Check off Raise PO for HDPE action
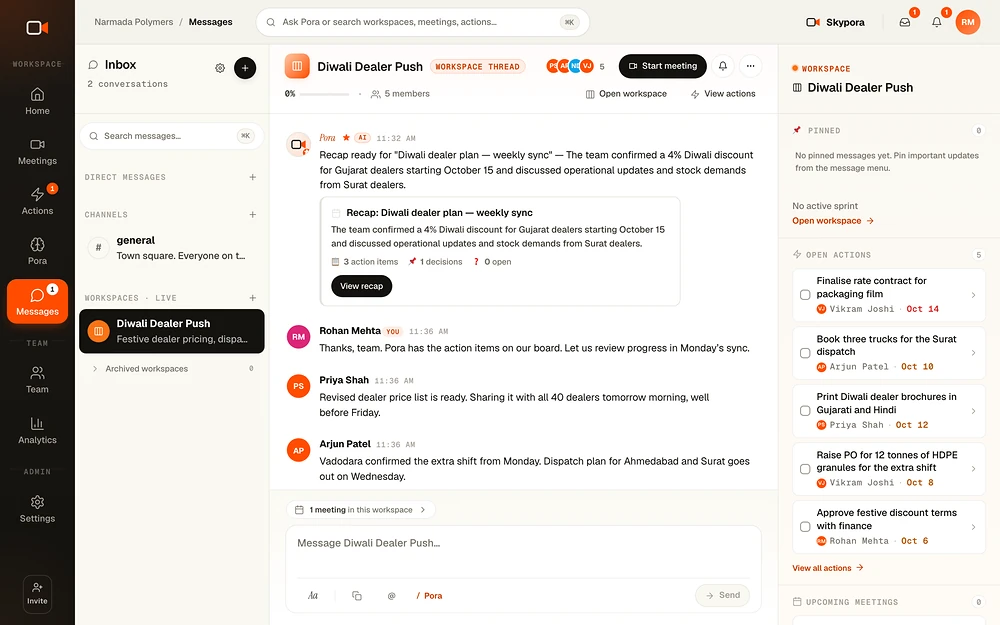 pyautogui.click(x=805, y=469)
